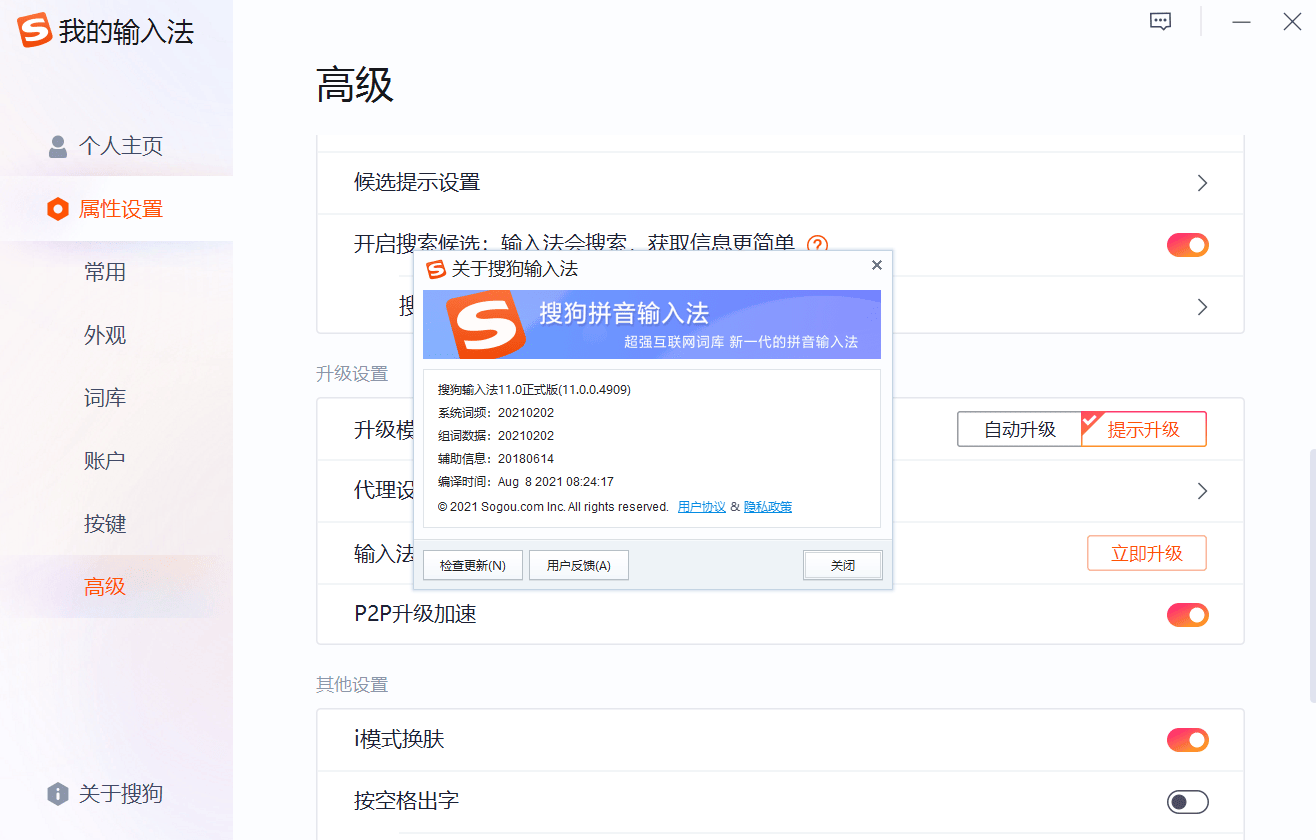Click the P2P升级加速 label
The height and width of the screenshot is (840, 1316).
(415, 614)
